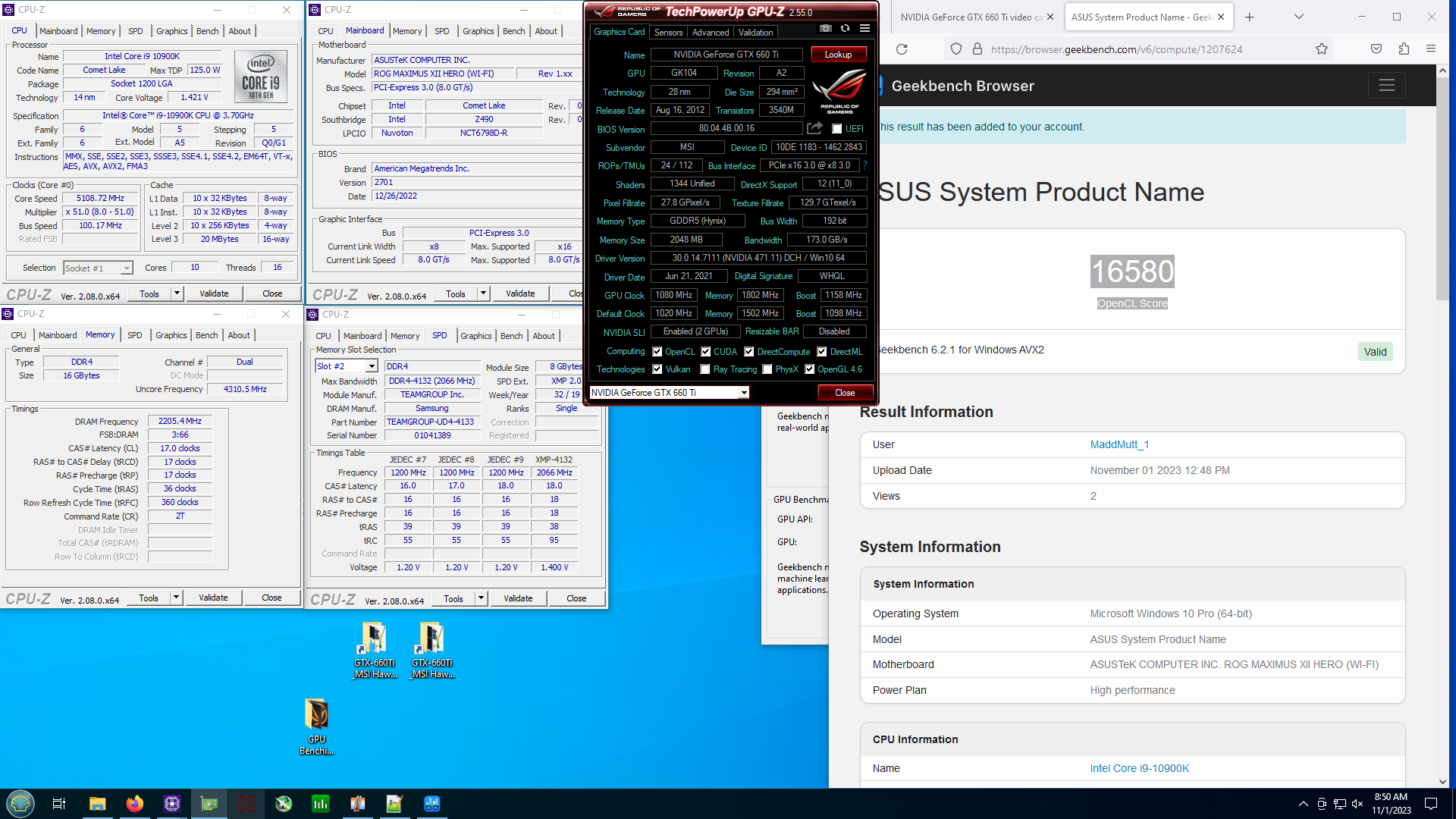Open the Start menu shell icon
This screenshot has height=819, width=1456.
[x=20, y=804]
